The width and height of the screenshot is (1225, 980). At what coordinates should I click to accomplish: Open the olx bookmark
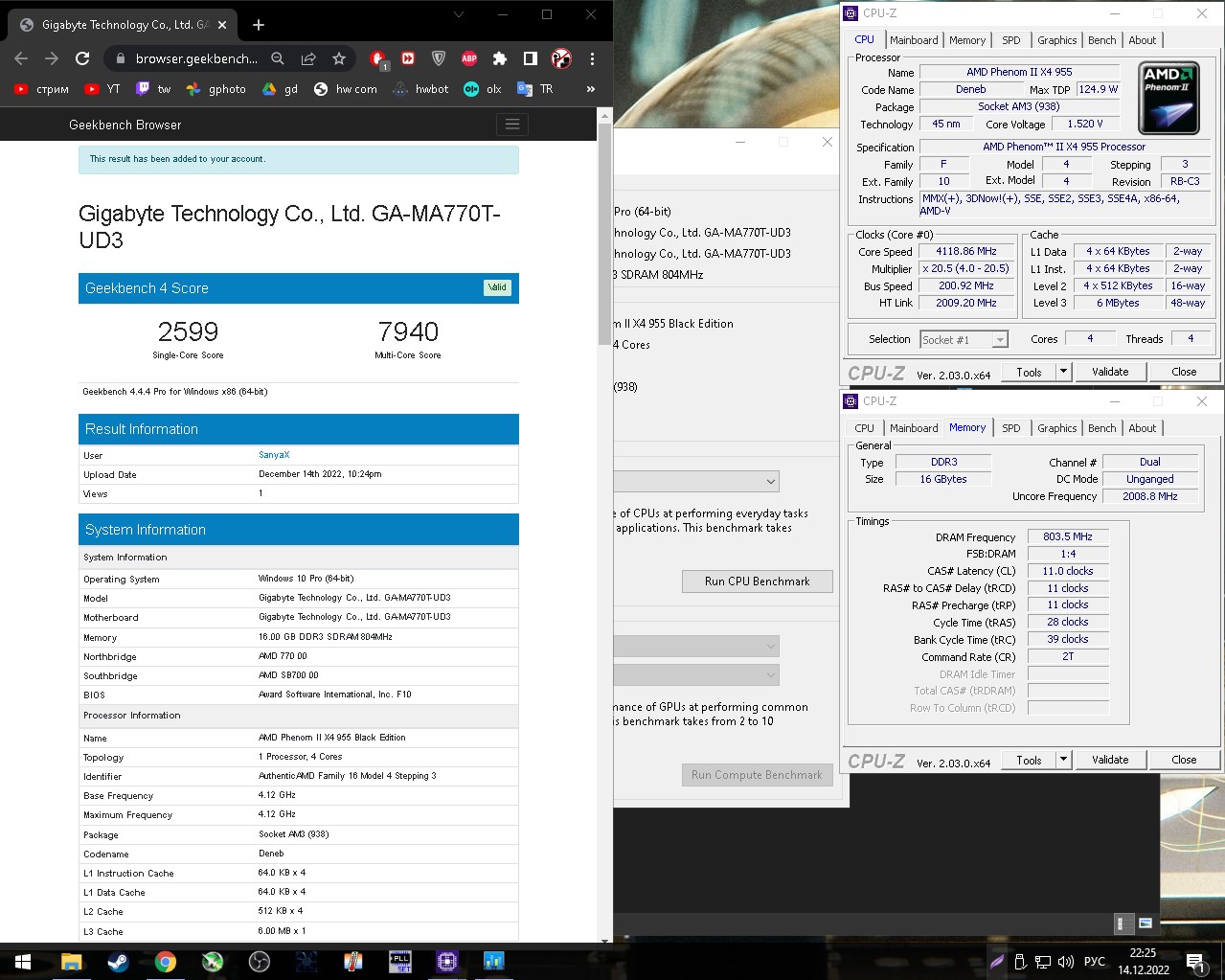tap(483, 89)
